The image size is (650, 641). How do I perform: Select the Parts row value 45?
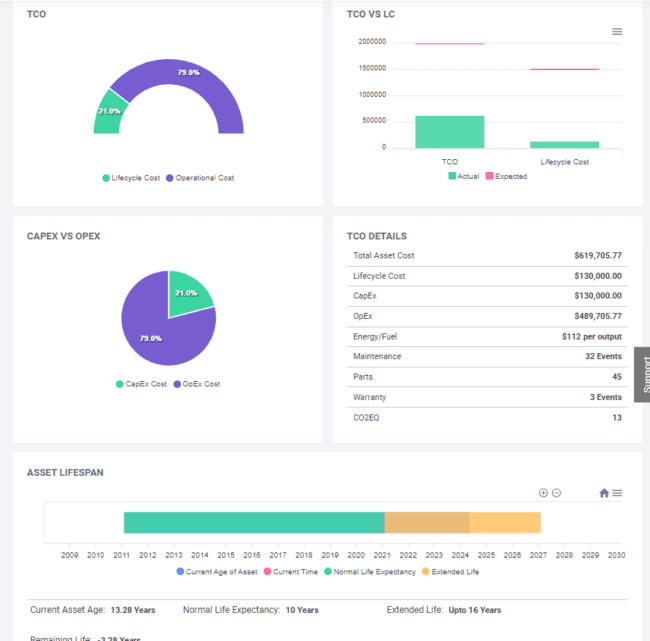(617, 376)
